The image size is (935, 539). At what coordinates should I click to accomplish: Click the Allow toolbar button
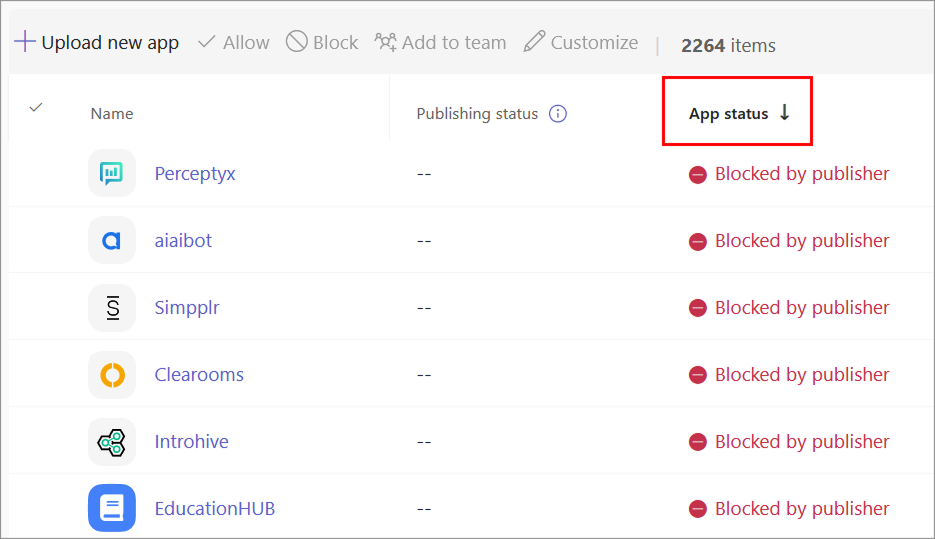point(234,43)
